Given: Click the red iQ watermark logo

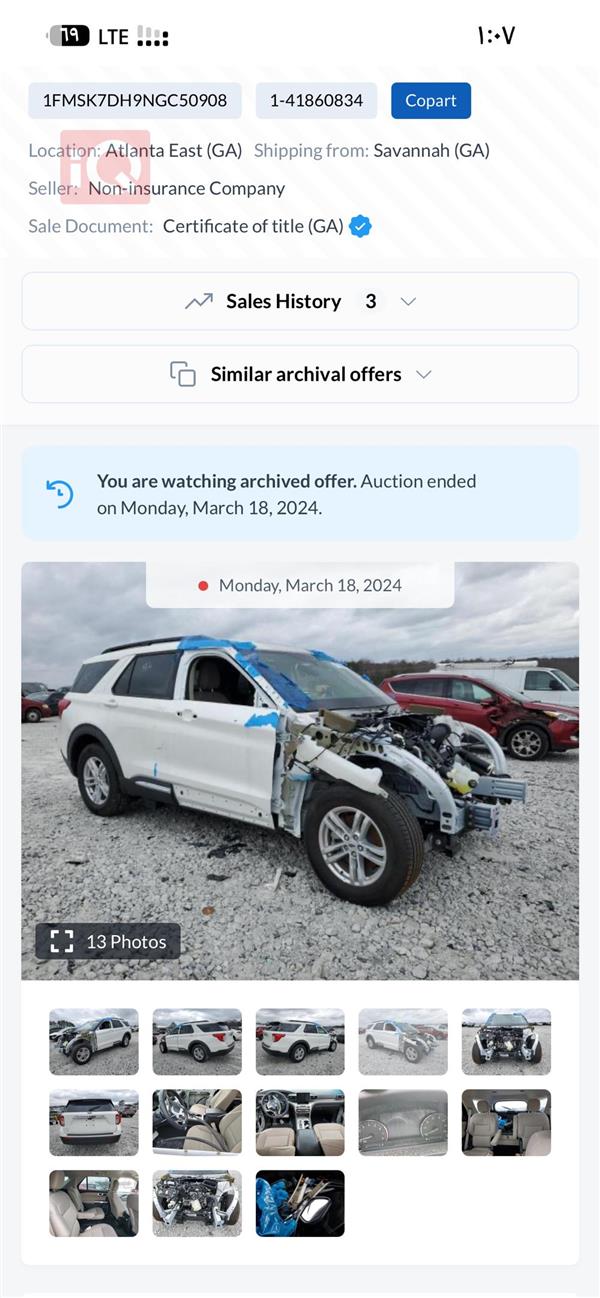Looking at the screenshot, I should click(x=105, y=167).
